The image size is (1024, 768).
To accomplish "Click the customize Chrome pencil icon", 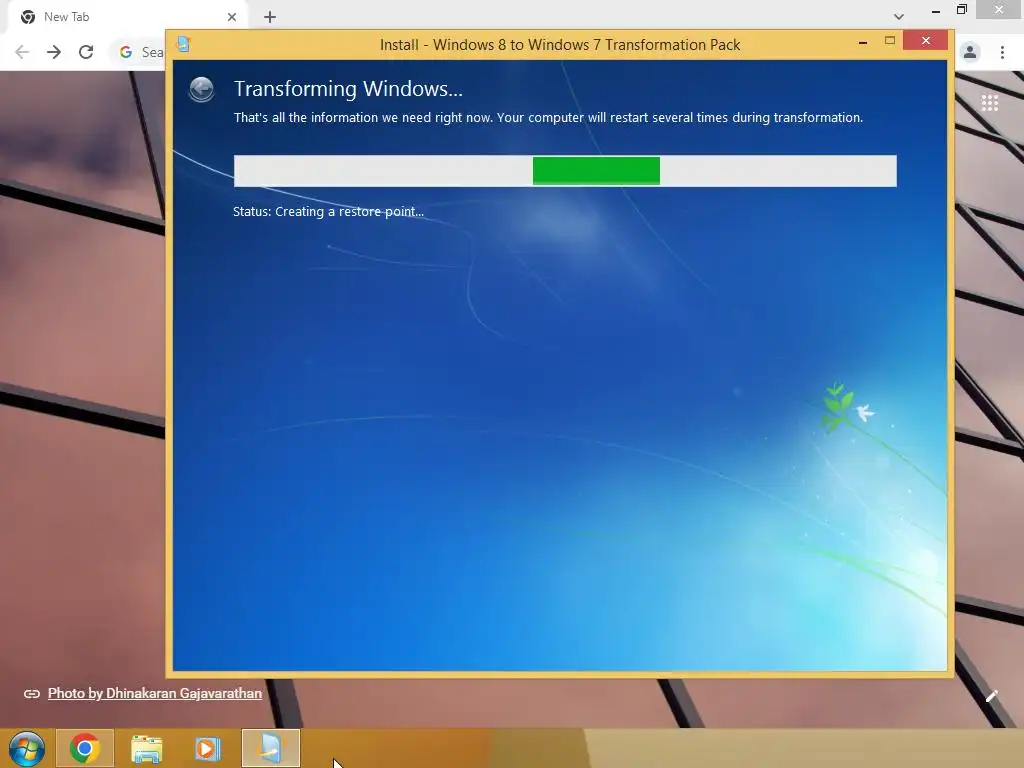I will [x=991, y=696].
